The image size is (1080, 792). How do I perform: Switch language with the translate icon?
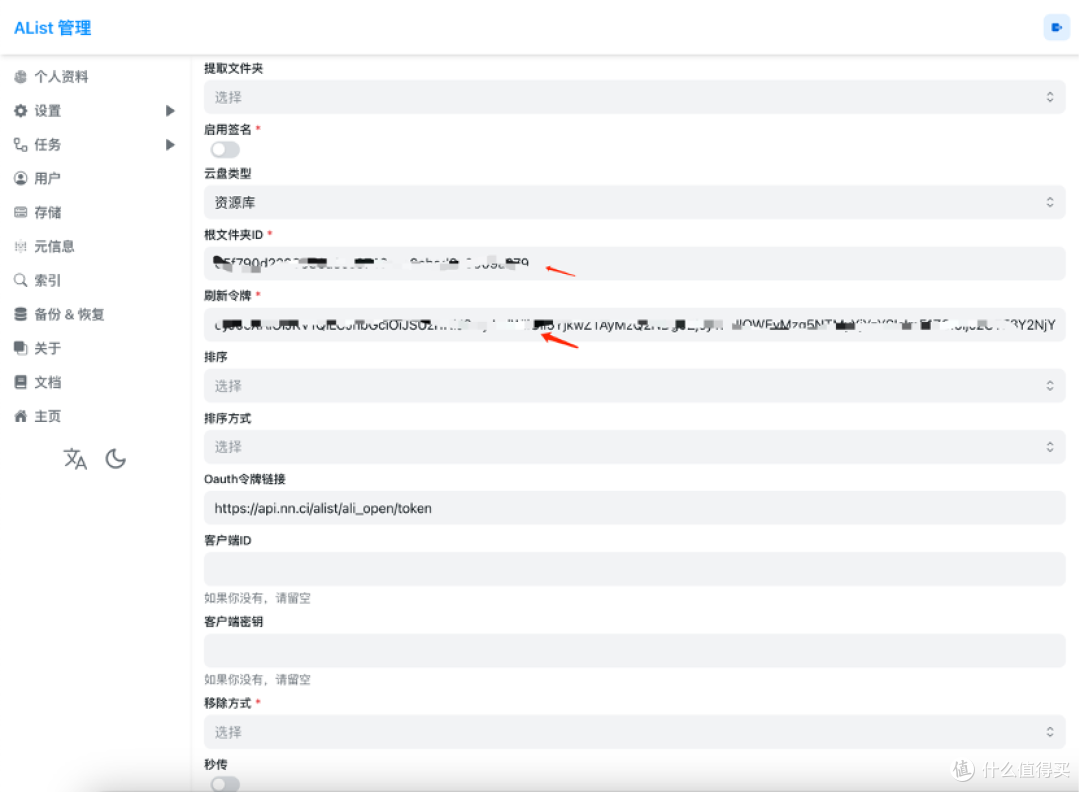coord(75,459)
